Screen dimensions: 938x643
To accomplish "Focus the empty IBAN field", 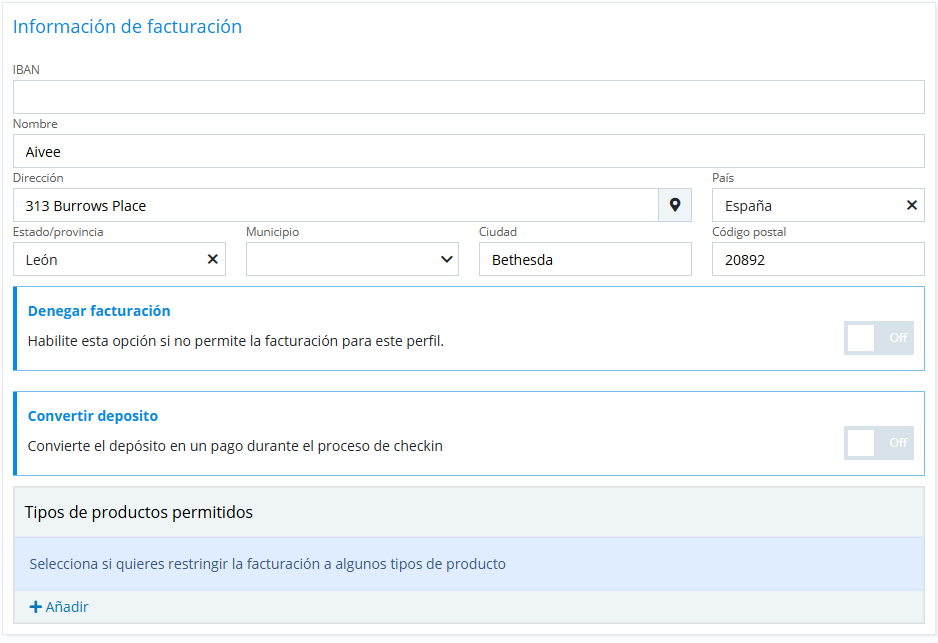I will [468, 97].
